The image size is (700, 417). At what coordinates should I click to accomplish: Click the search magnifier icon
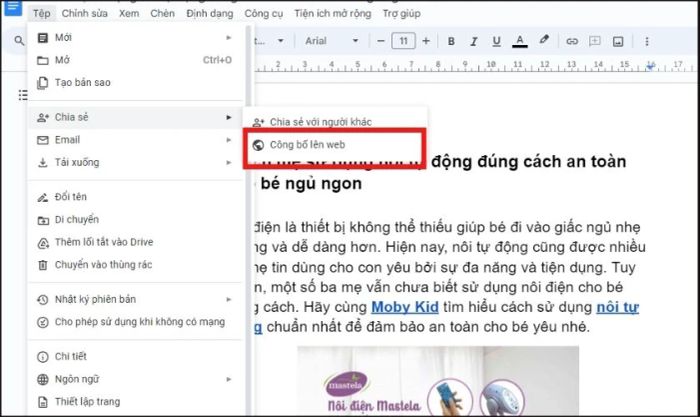pos(18,41)
